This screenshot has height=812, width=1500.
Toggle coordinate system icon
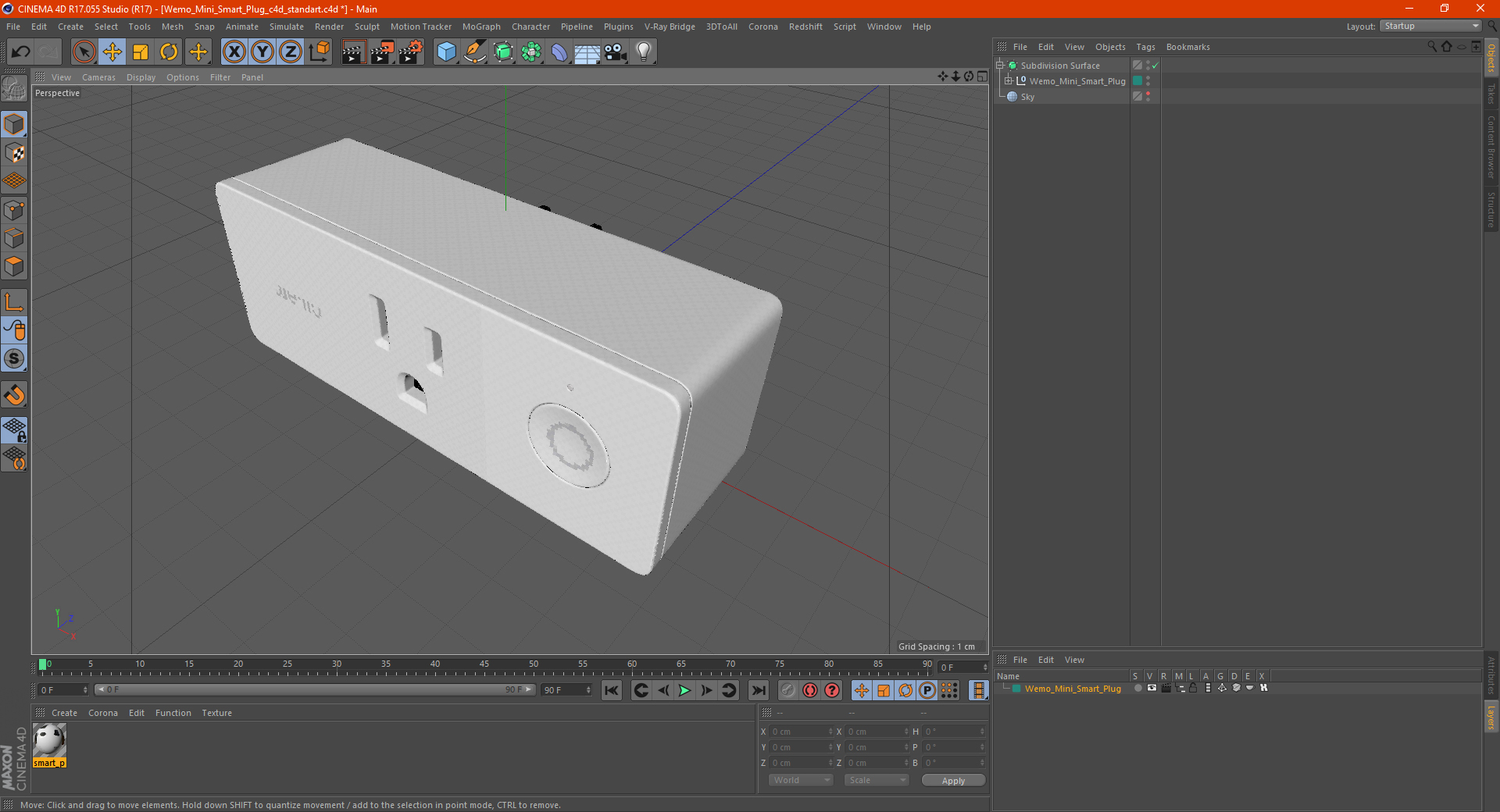pos(320,52)
